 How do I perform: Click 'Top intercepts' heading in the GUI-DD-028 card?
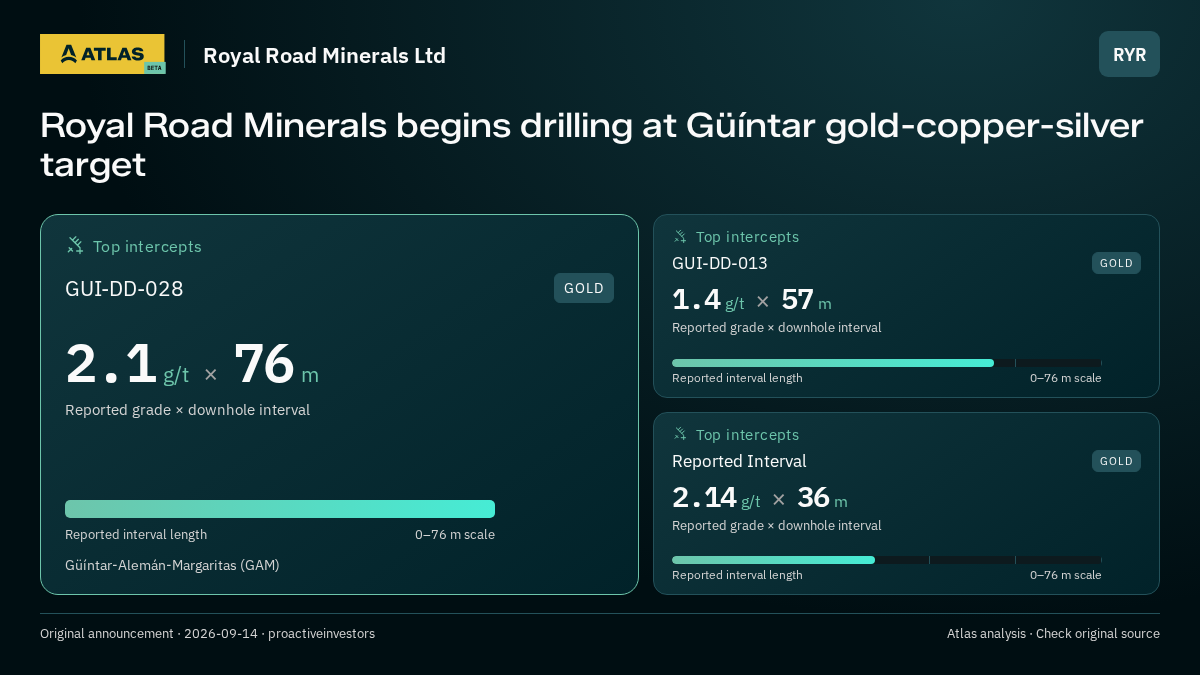pyautogui.click(x=147, y=246)
